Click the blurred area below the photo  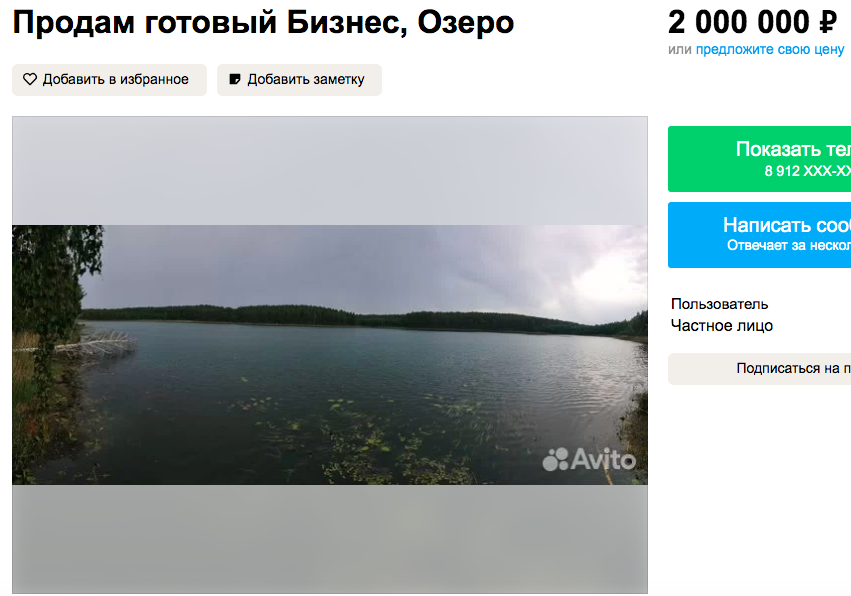(330, 538)
